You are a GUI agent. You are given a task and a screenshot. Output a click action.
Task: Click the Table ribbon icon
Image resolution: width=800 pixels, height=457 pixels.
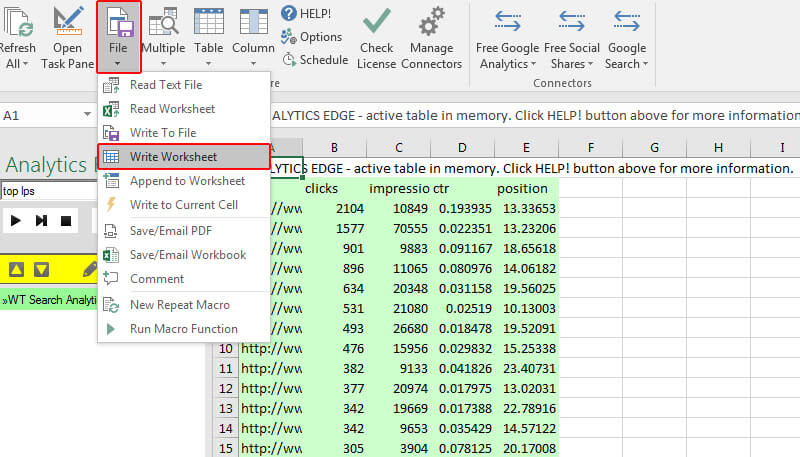pyautogui.click(x=209, y=21)
